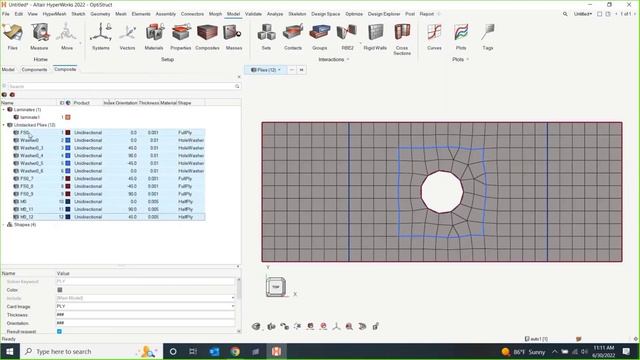Image resolution: width=640 pixels, height=360 pixels.
Task: Open the Curves tool
Action: (434, 37)
